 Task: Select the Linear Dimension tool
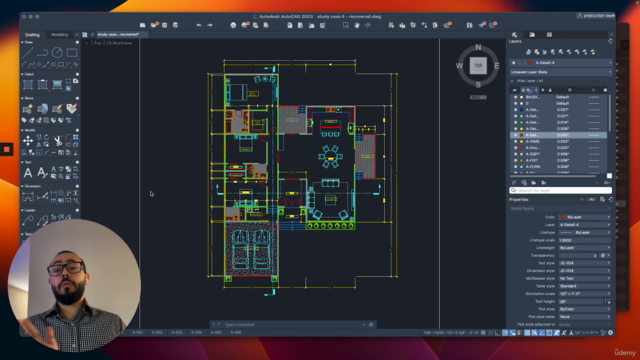[28, 198]
